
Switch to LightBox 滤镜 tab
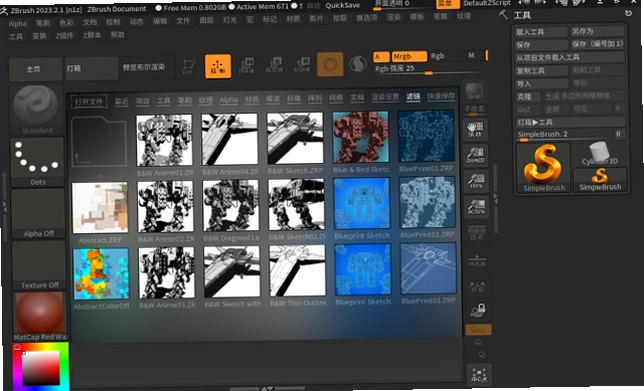point(413,97)
